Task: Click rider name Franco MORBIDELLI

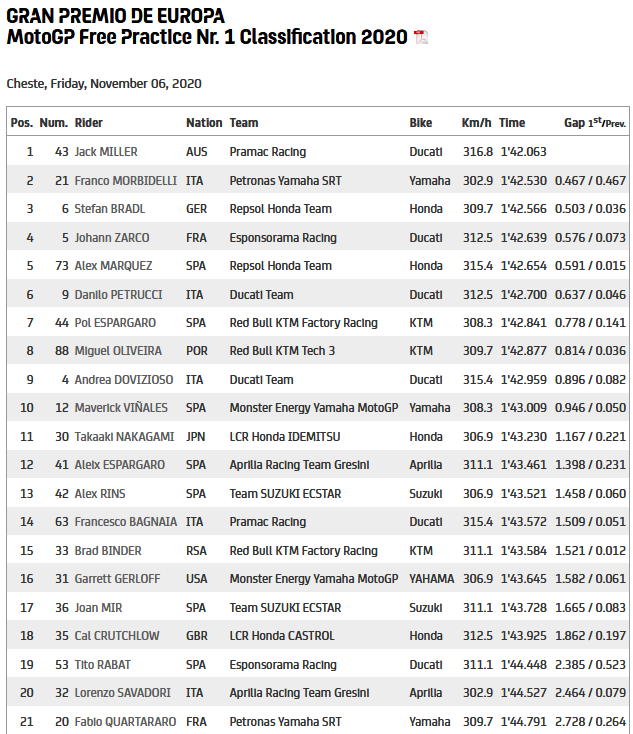Action: point(126,181)
